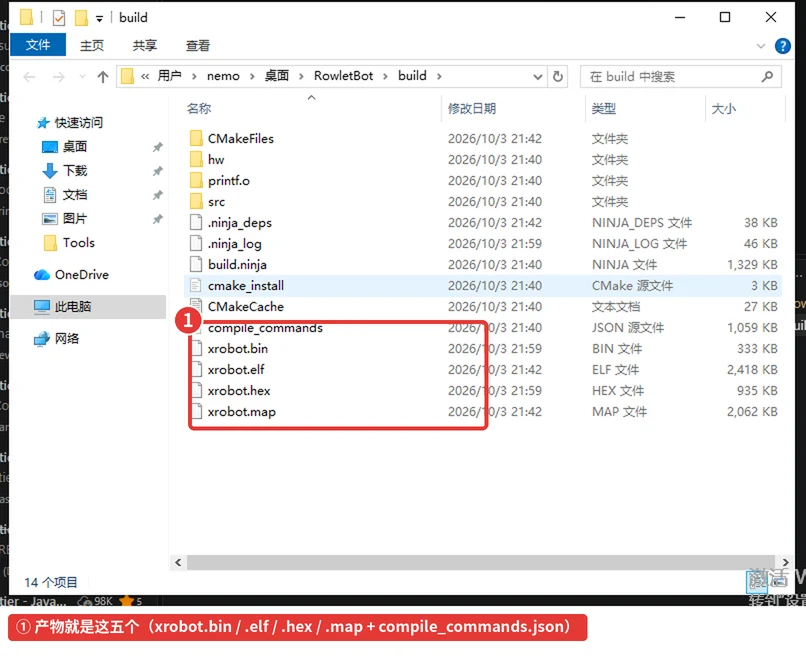Image resolution: width=806 pixels, height=658 pixels.
Task: Click the New Folder quick access icon
Action: coord(81,18)
